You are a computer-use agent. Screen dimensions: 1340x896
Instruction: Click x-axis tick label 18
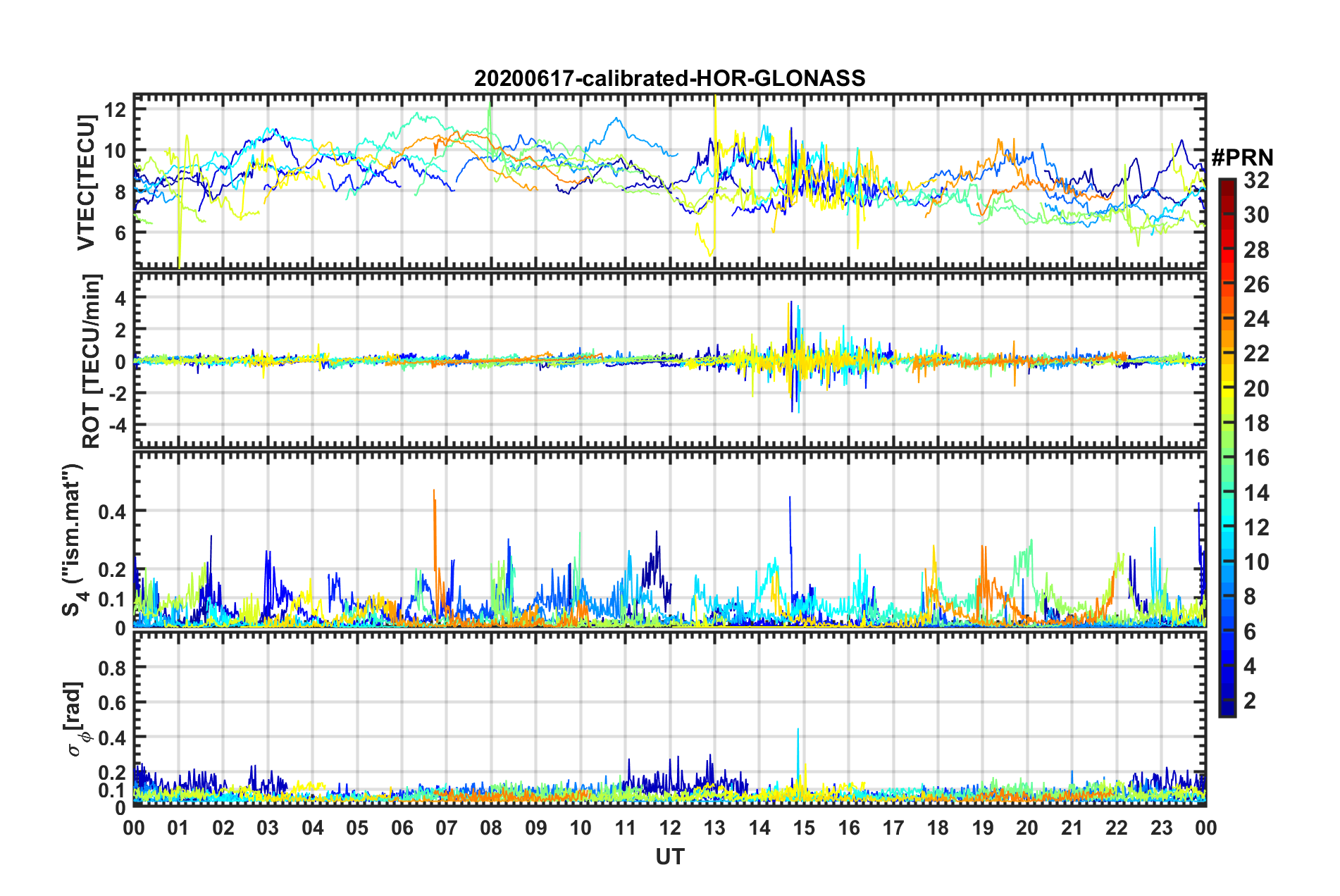tap(938, 828)
